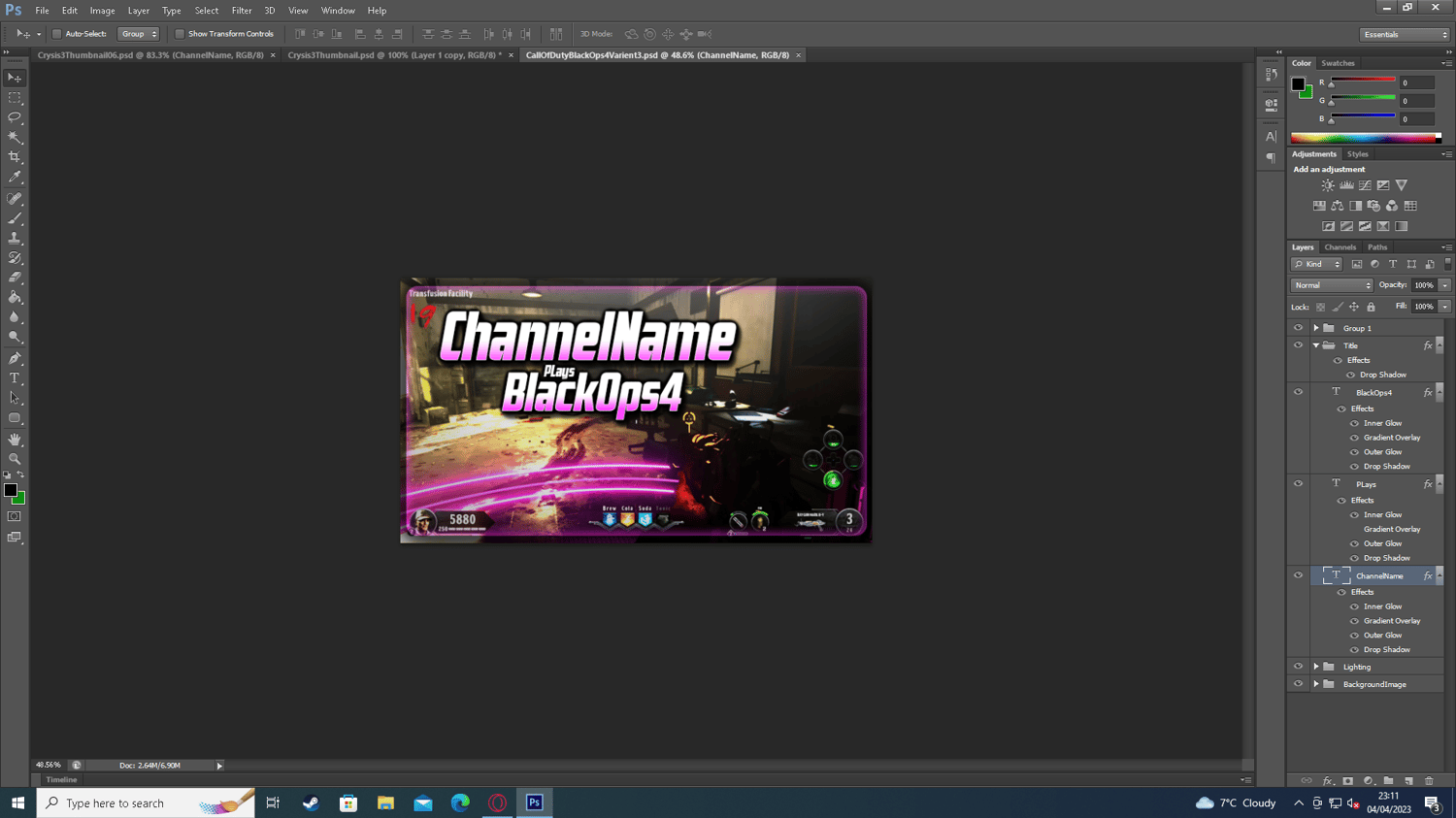Expand the Group 1 folder
Viewport: 1456px width, 818px height.
(1316, 328)
